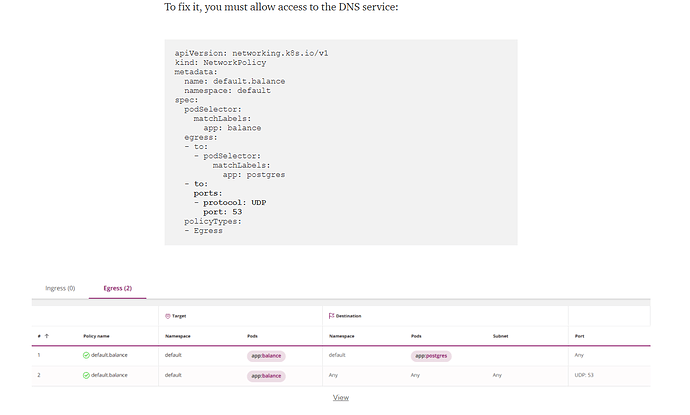Click the sentence about allowing DNS service access
The image size is (690, 415).
[281, 7]
